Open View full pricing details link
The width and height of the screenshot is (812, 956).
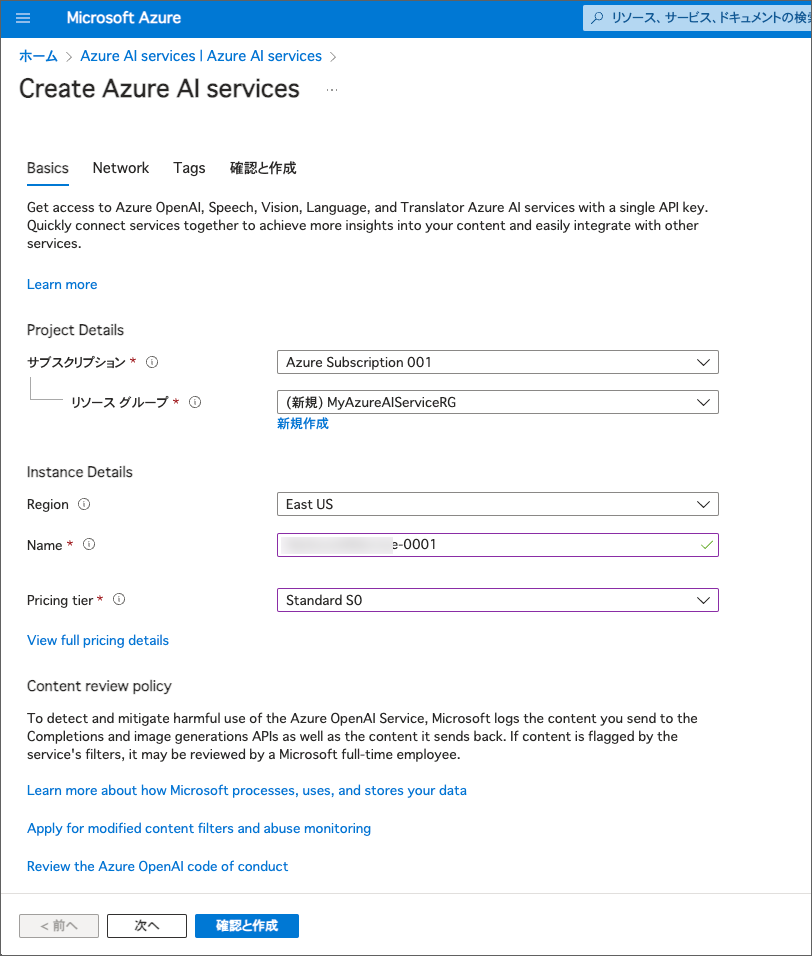click(x=98, y=640)
